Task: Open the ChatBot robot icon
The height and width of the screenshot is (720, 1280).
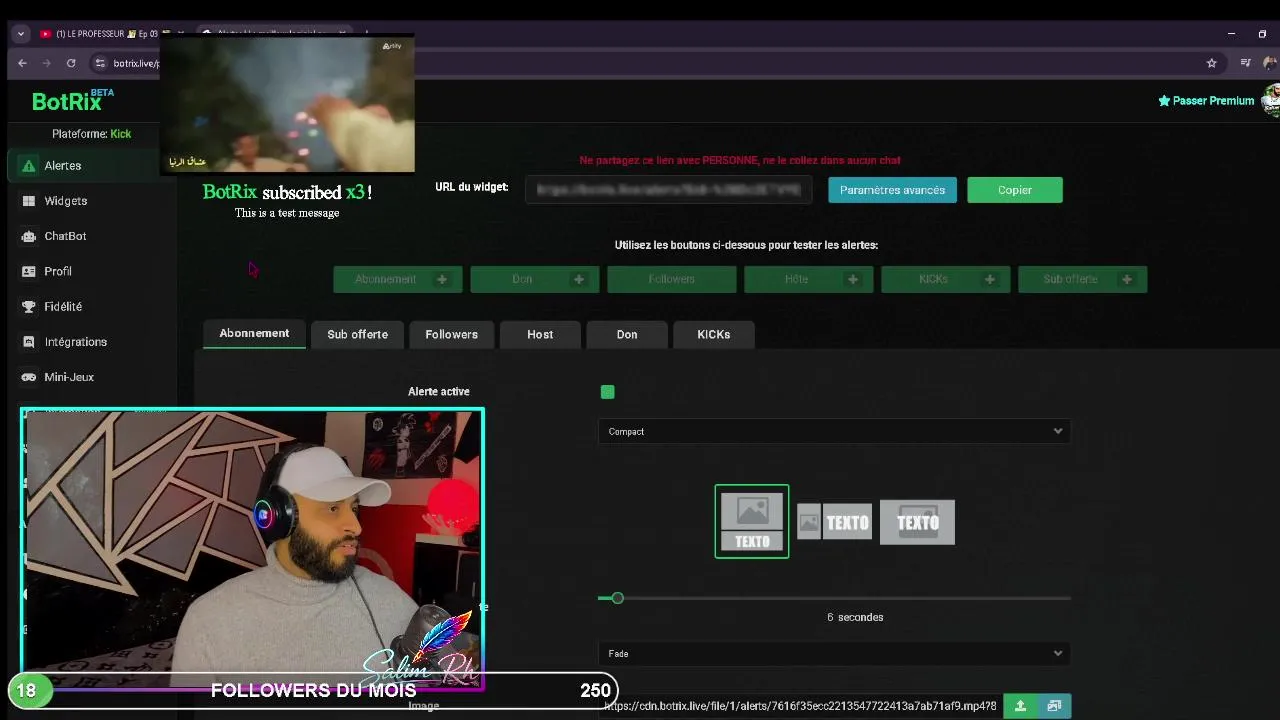Action: pos(29,236)
